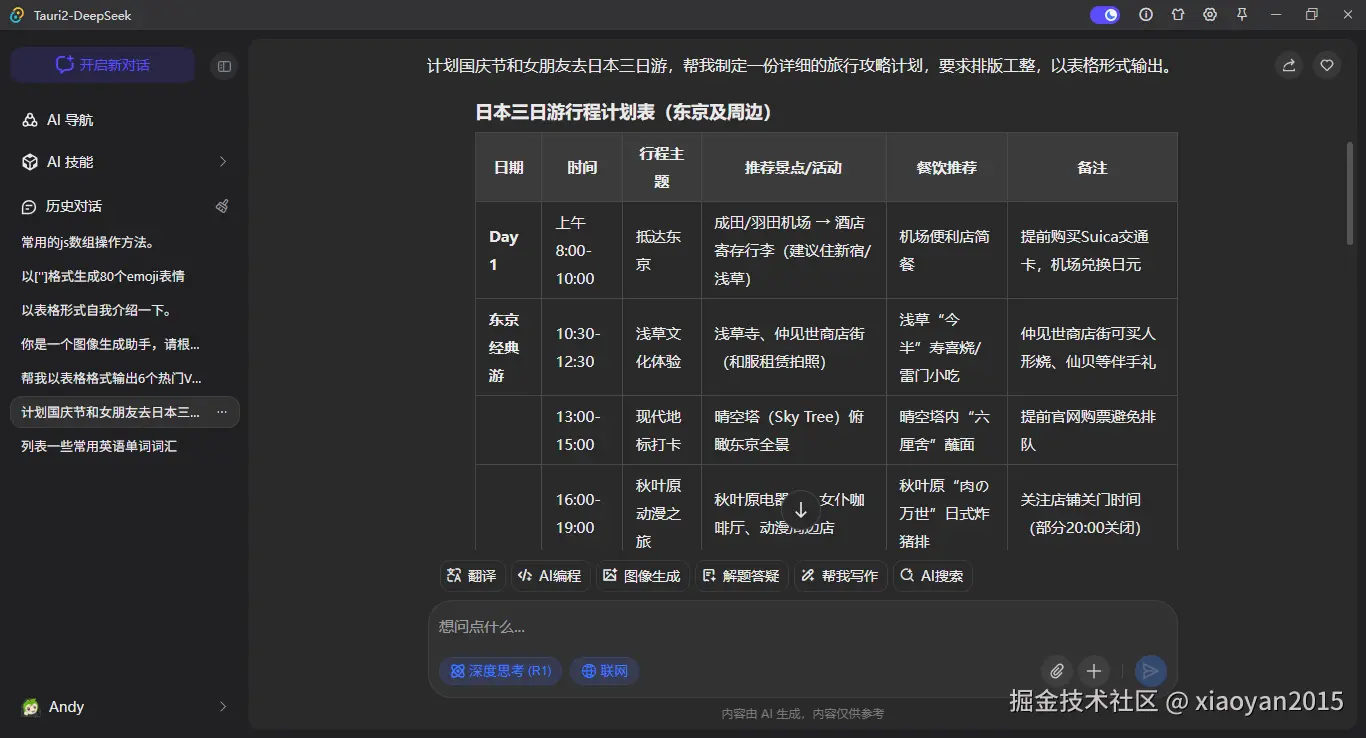This screenshot has width=1366, height=738.
Task: View app info via the circled-i icon
Action: [x=1145, y=14]
